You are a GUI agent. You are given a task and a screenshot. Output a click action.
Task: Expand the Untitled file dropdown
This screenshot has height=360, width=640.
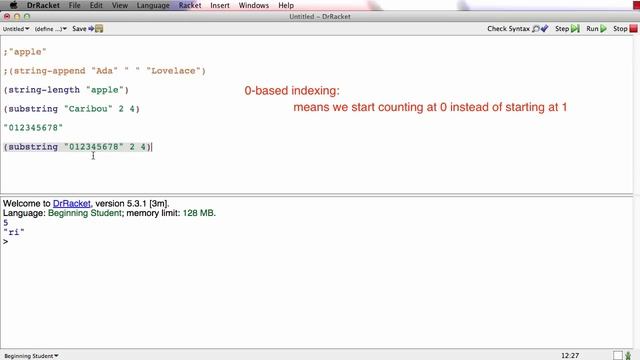click(x=16, y=29)
